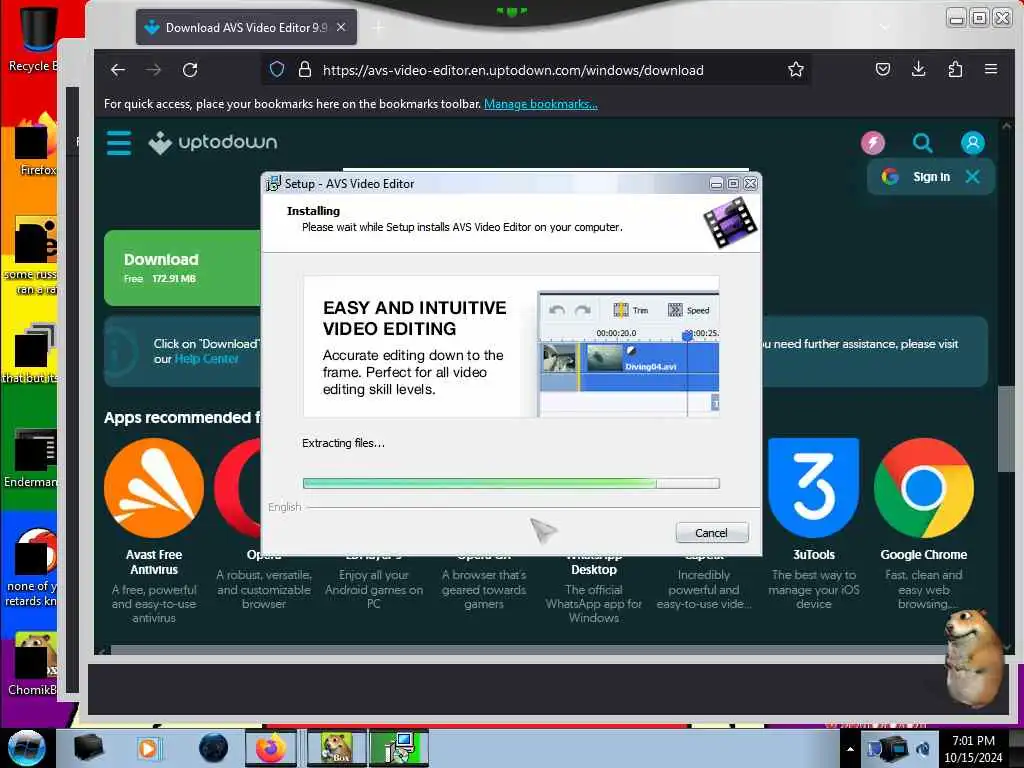Dismiss the Google Sign in popup
This screenshot has height=768, width=1024.
(x=972, y=176)
